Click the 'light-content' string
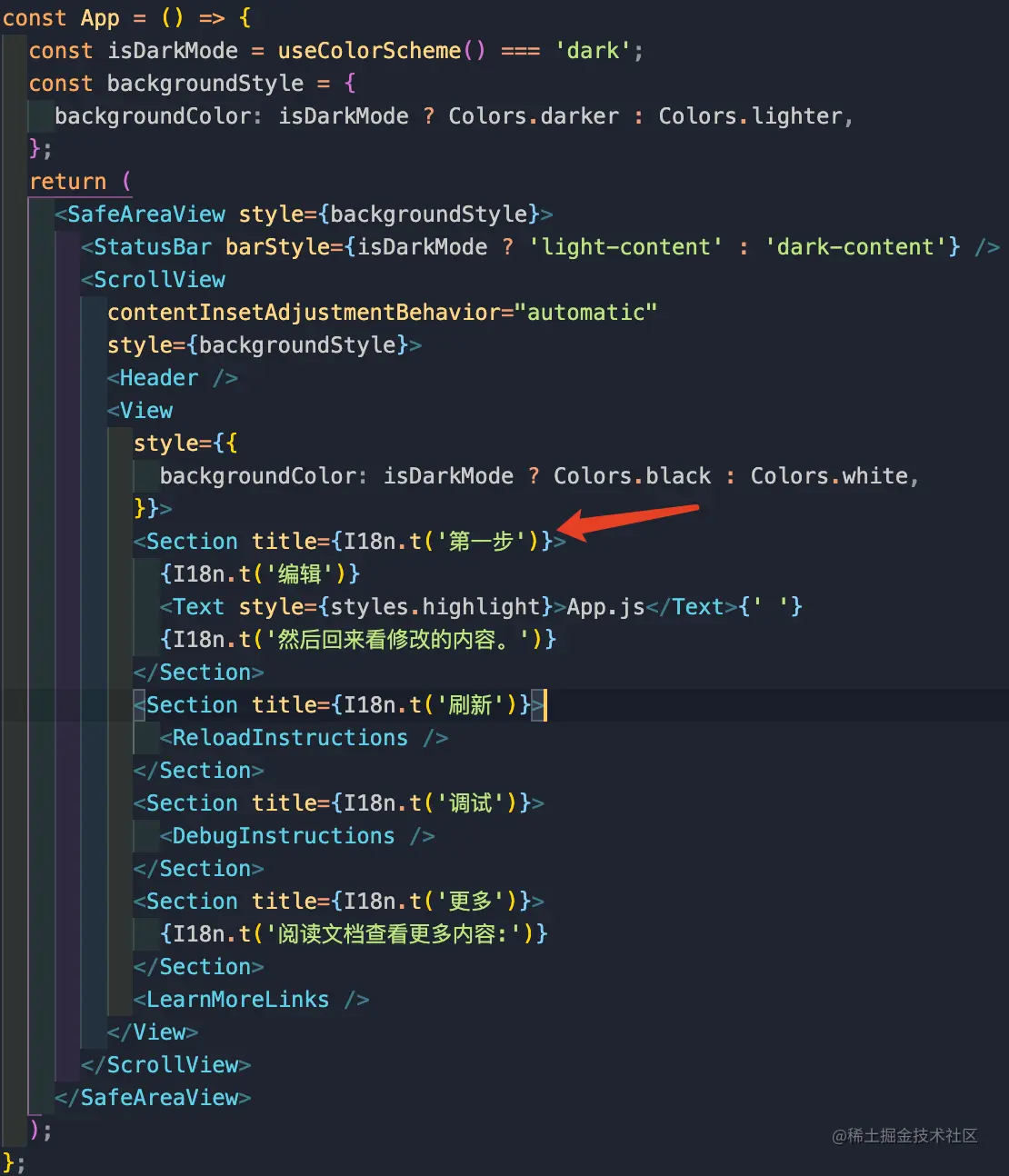 626,247
